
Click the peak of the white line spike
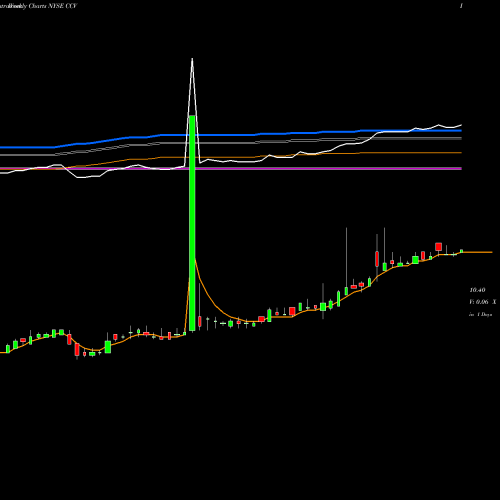click(192, 59)
